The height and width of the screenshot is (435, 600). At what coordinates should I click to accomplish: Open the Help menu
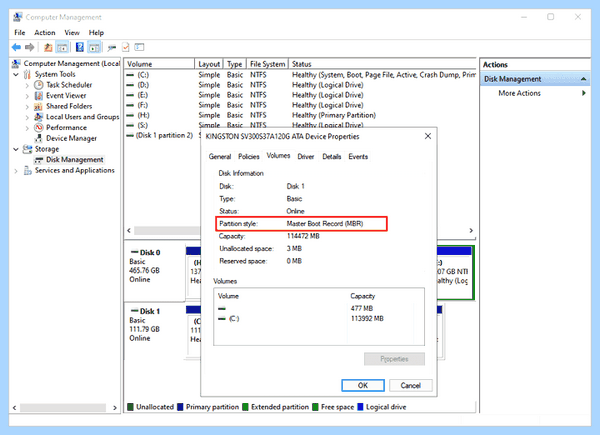pos(96,33)
